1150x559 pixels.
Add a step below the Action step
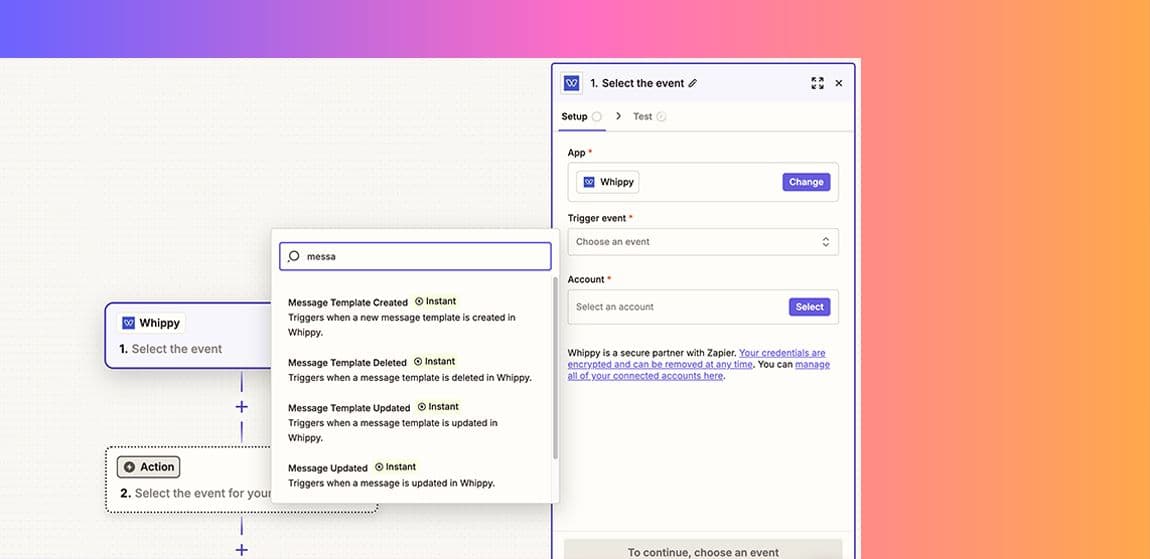click(241, 549)
